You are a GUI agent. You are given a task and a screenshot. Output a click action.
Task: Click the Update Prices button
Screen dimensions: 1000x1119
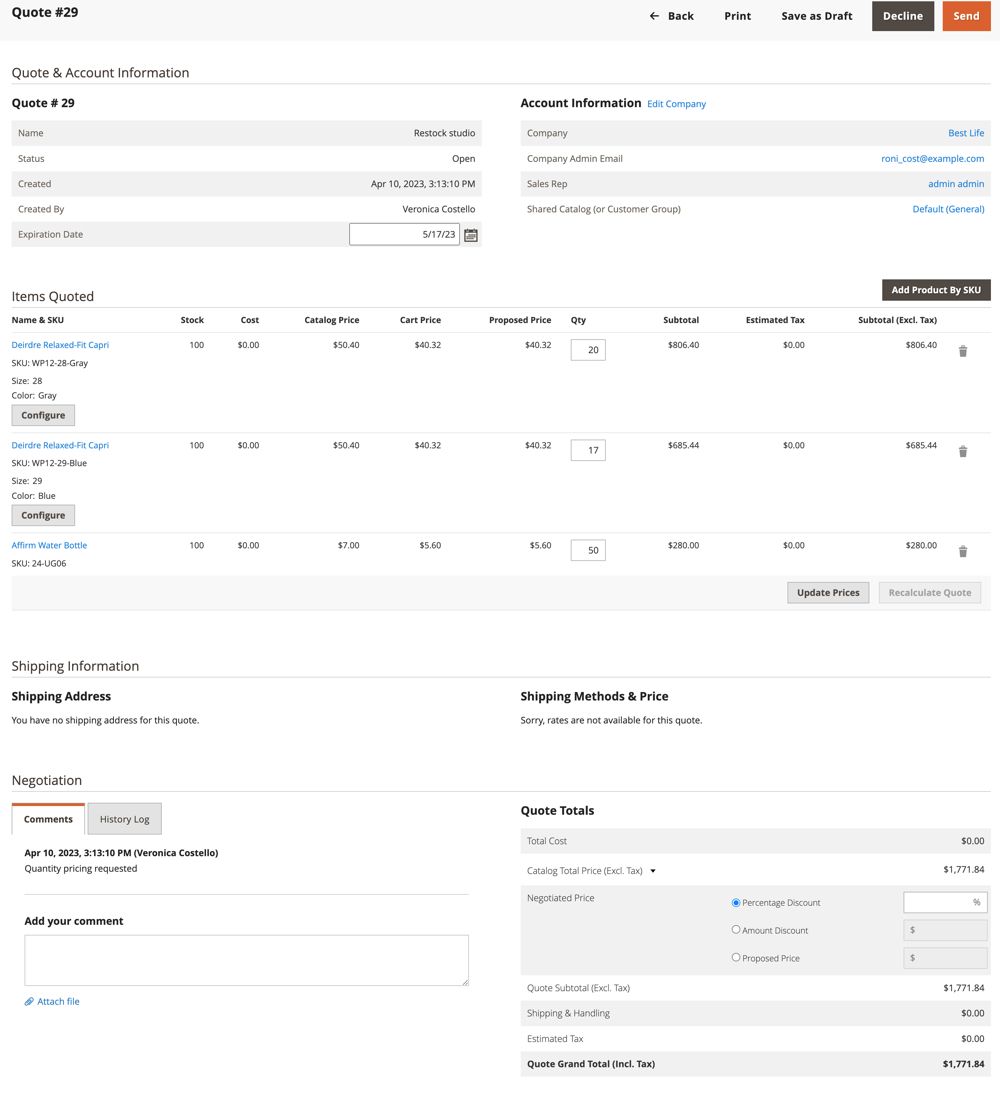coord(828,592)
